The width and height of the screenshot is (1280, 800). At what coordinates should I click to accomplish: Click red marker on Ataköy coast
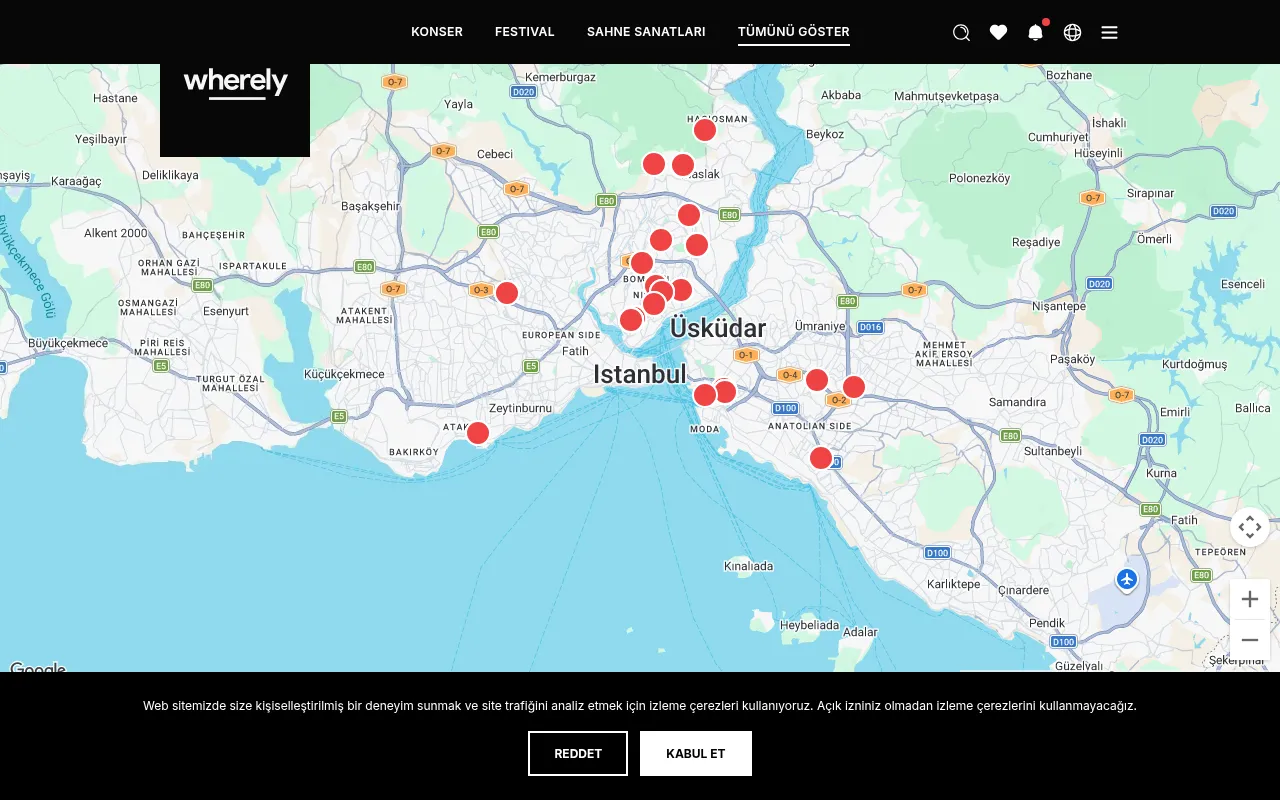tap(478, 433)
